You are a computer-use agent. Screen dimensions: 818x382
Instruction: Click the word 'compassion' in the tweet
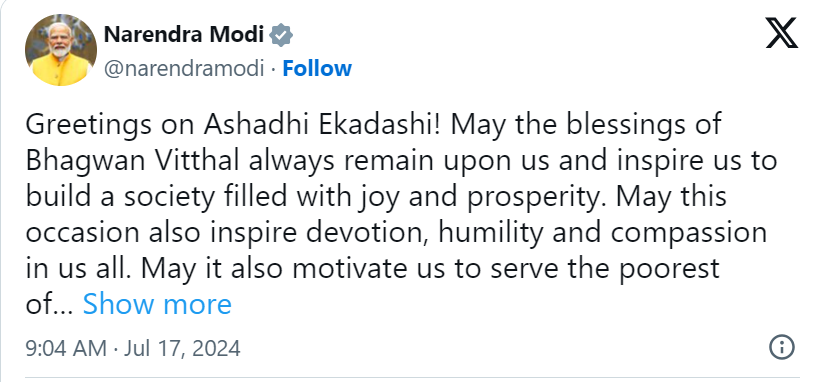click(689, 234)
